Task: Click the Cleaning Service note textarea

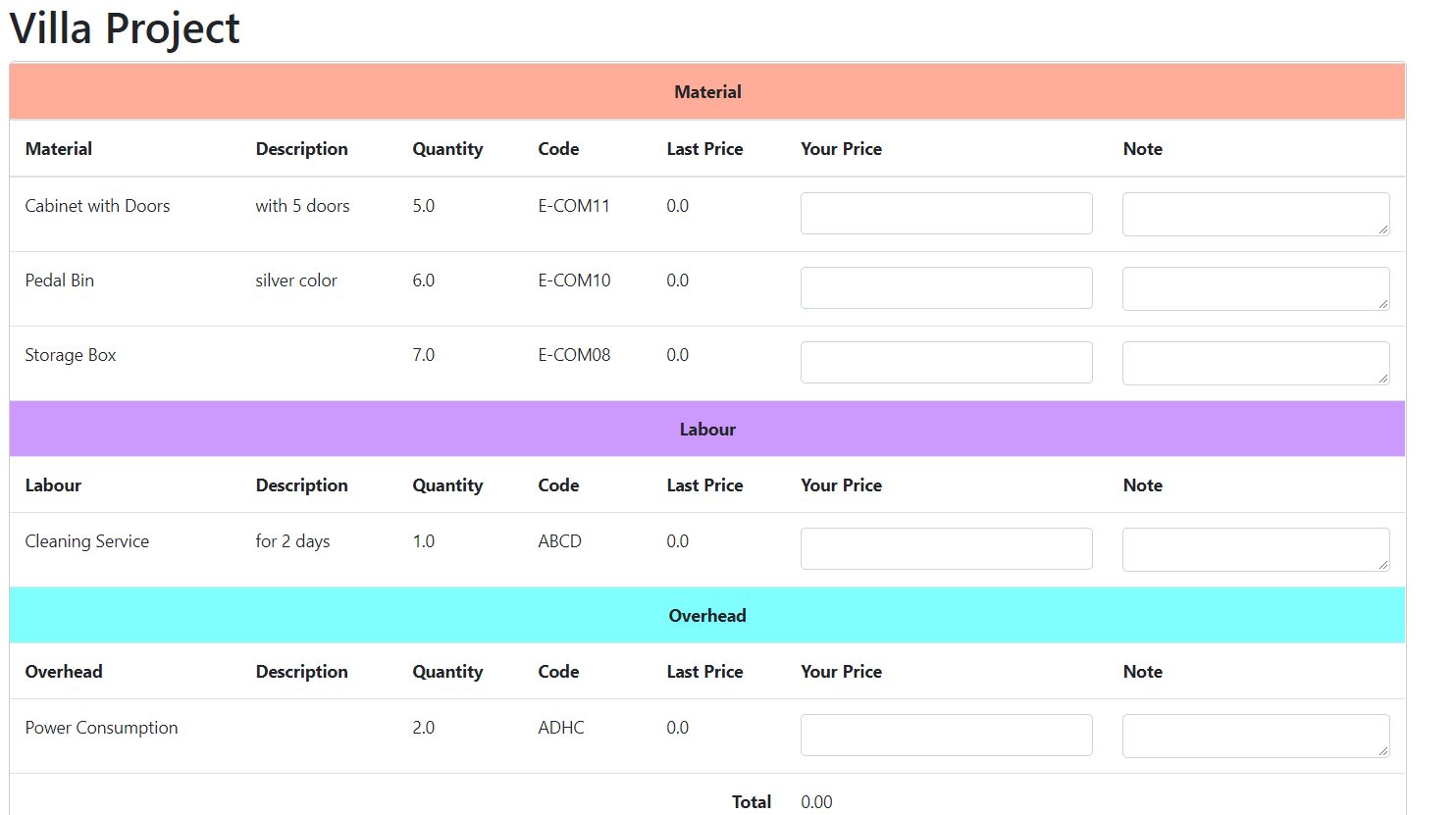Action: tap(1255, 550)
